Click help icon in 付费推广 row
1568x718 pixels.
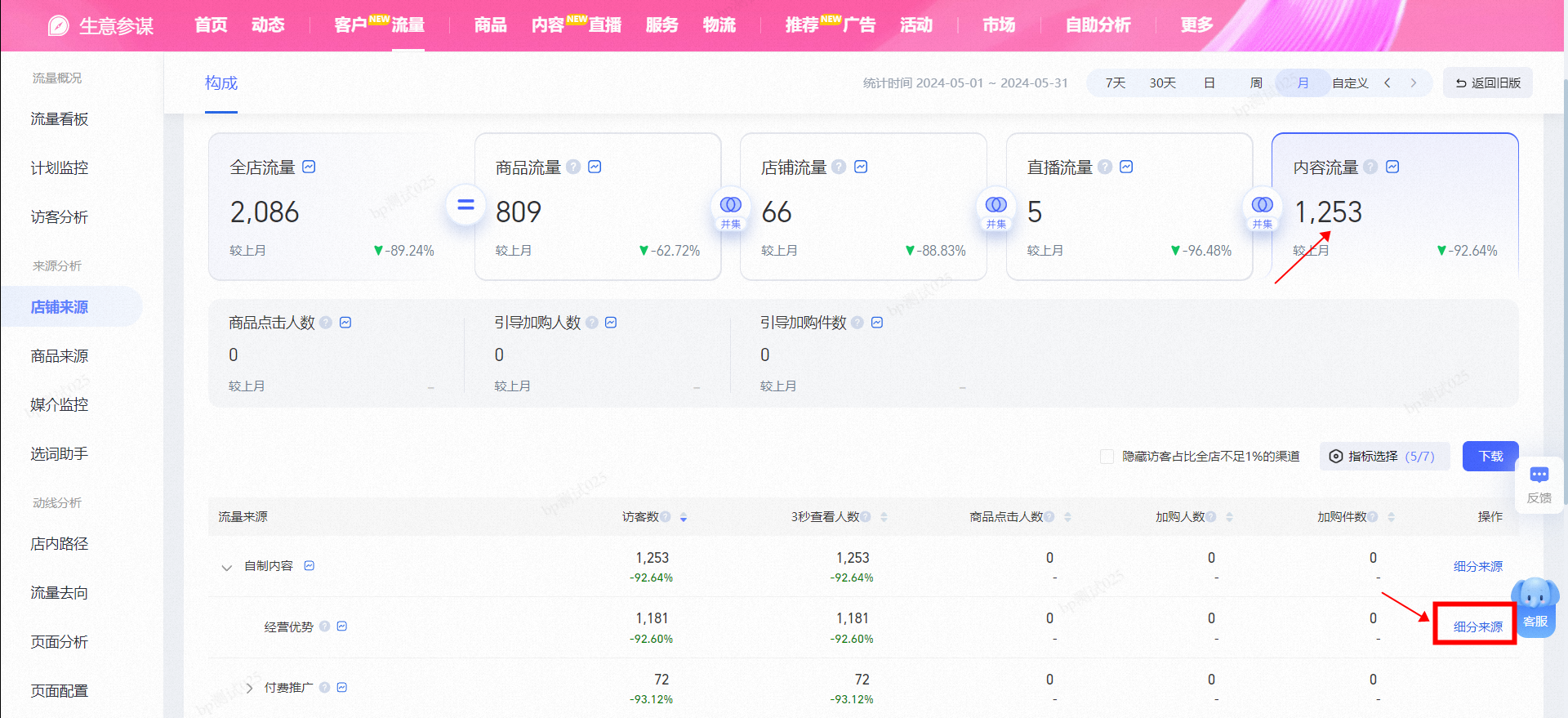(x=324, y=687)
